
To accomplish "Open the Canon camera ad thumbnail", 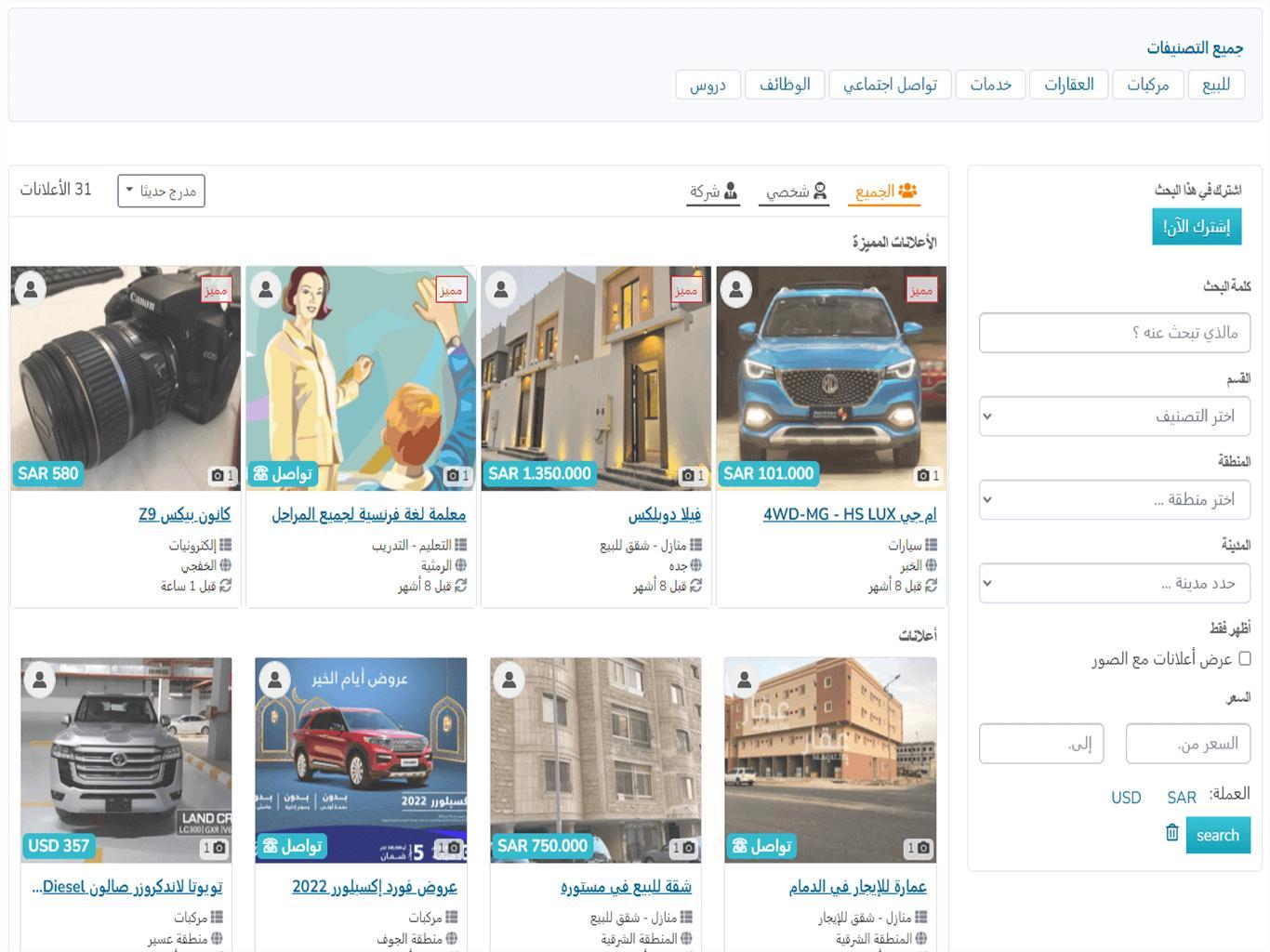I will (126, 378).
